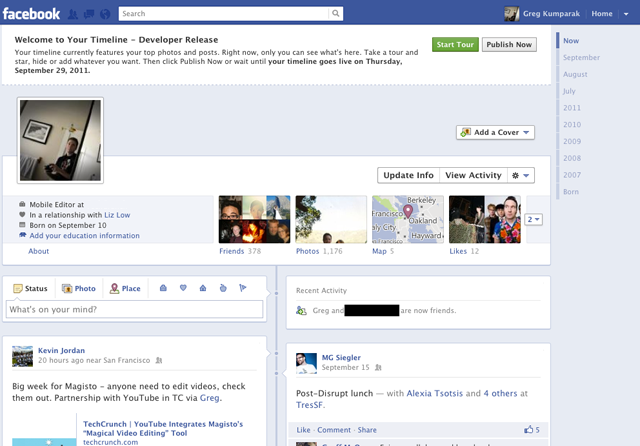
Task: Click Greg Kumparak name in header
Action: (x=551, y=14)
